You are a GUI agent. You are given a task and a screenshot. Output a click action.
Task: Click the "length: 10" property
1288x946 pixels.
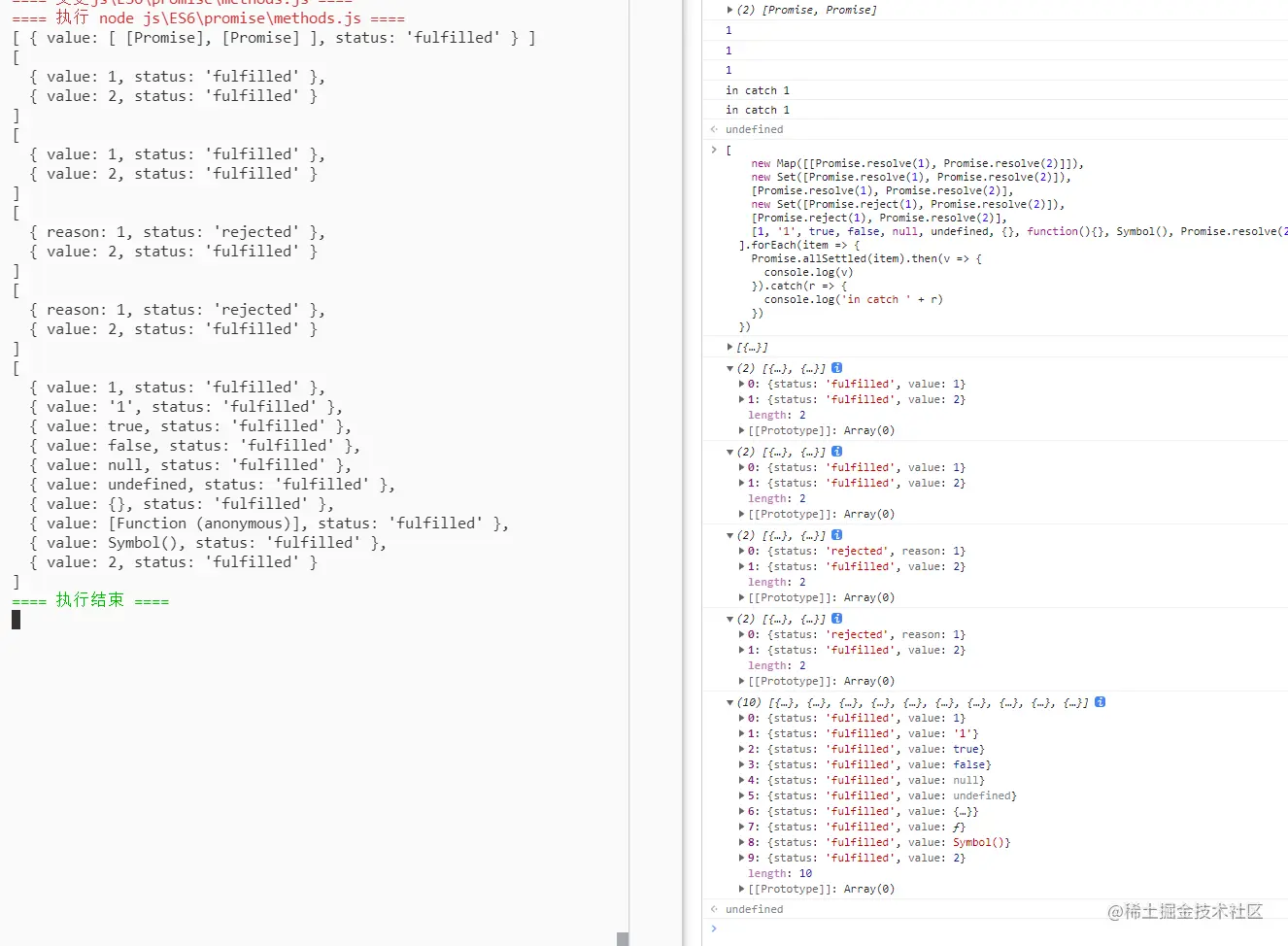[x=780, y=873]
